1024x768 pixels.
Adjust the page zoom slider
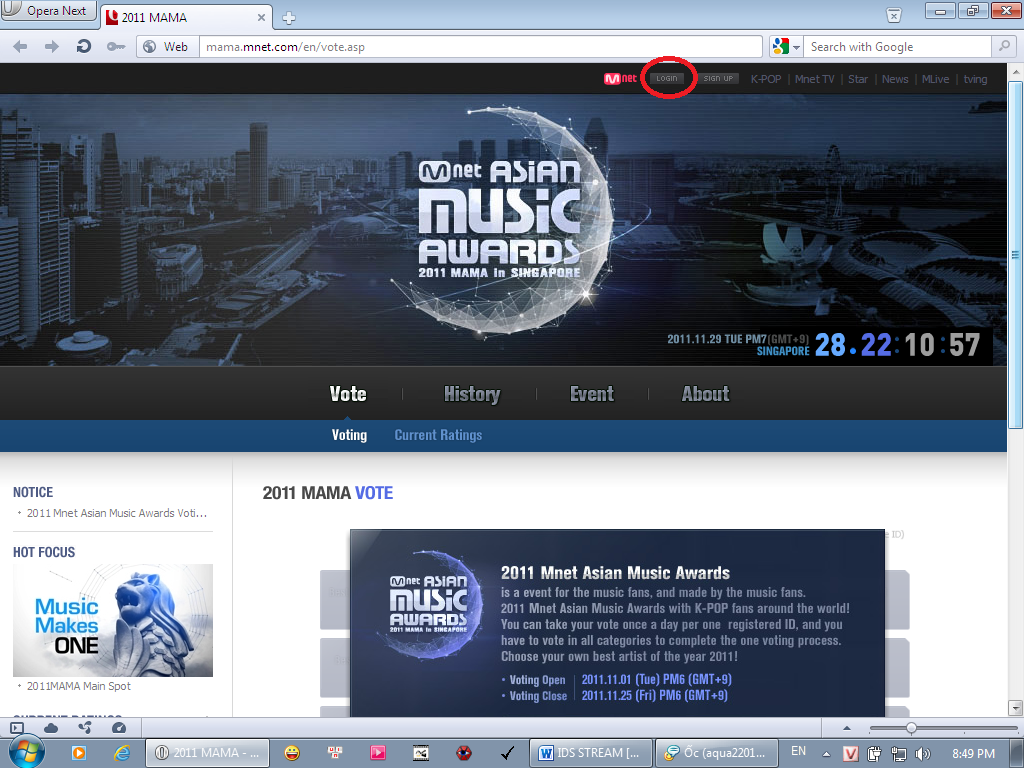pyautogui.click(x=911, y=728)
